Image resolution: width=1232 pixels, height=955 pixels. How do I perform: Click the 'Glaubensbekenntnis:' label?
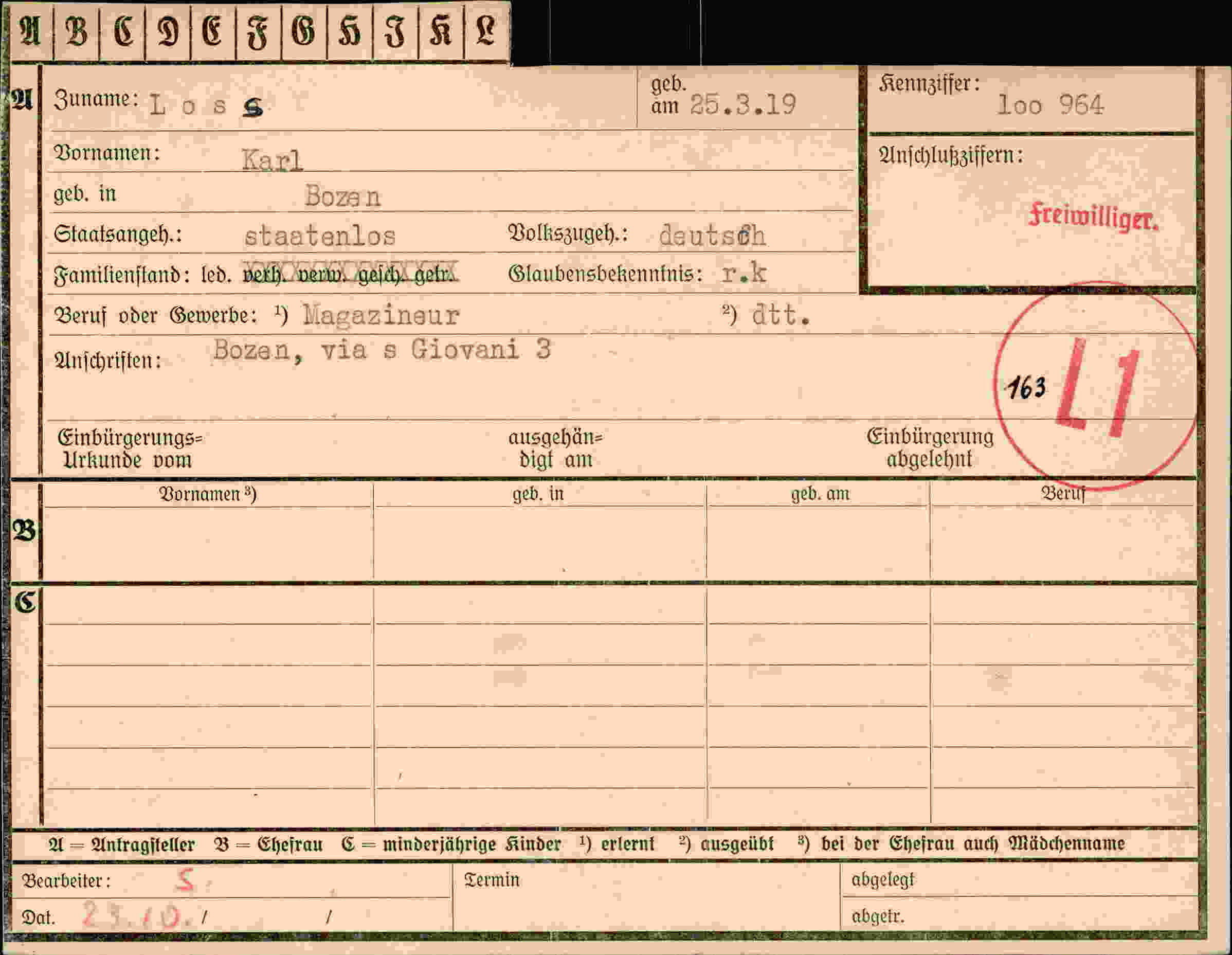pyautogui.click(x=605, y=274)
